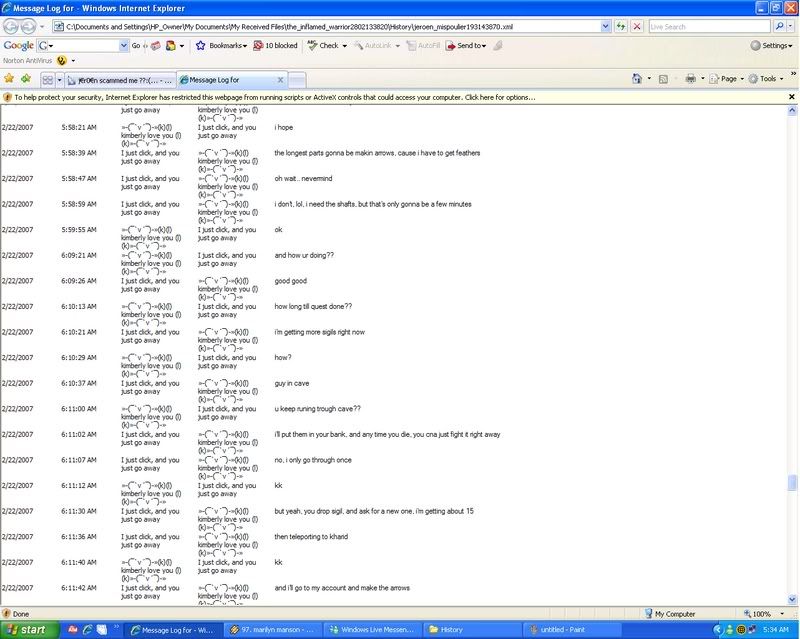Click the Go button in Google toolbar
Image resolution: width=800 pixels, height=639 pixels.
pos(136,45)
